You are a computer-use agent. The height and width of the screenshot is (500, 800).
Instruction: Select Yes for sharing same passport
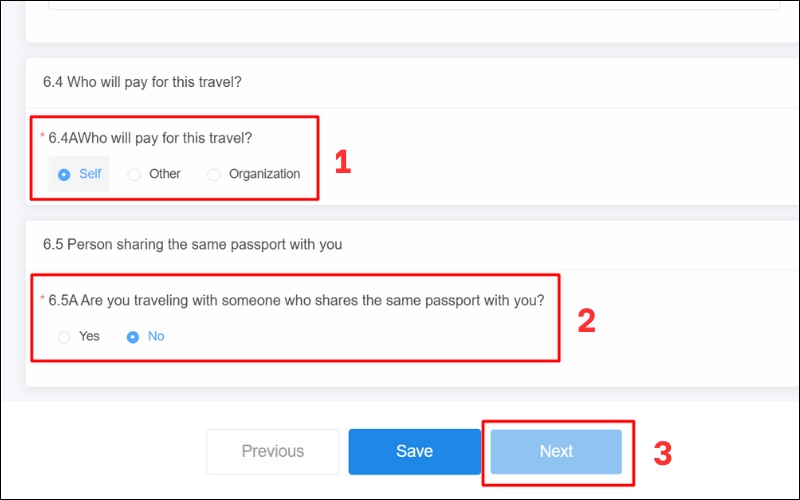65,337
